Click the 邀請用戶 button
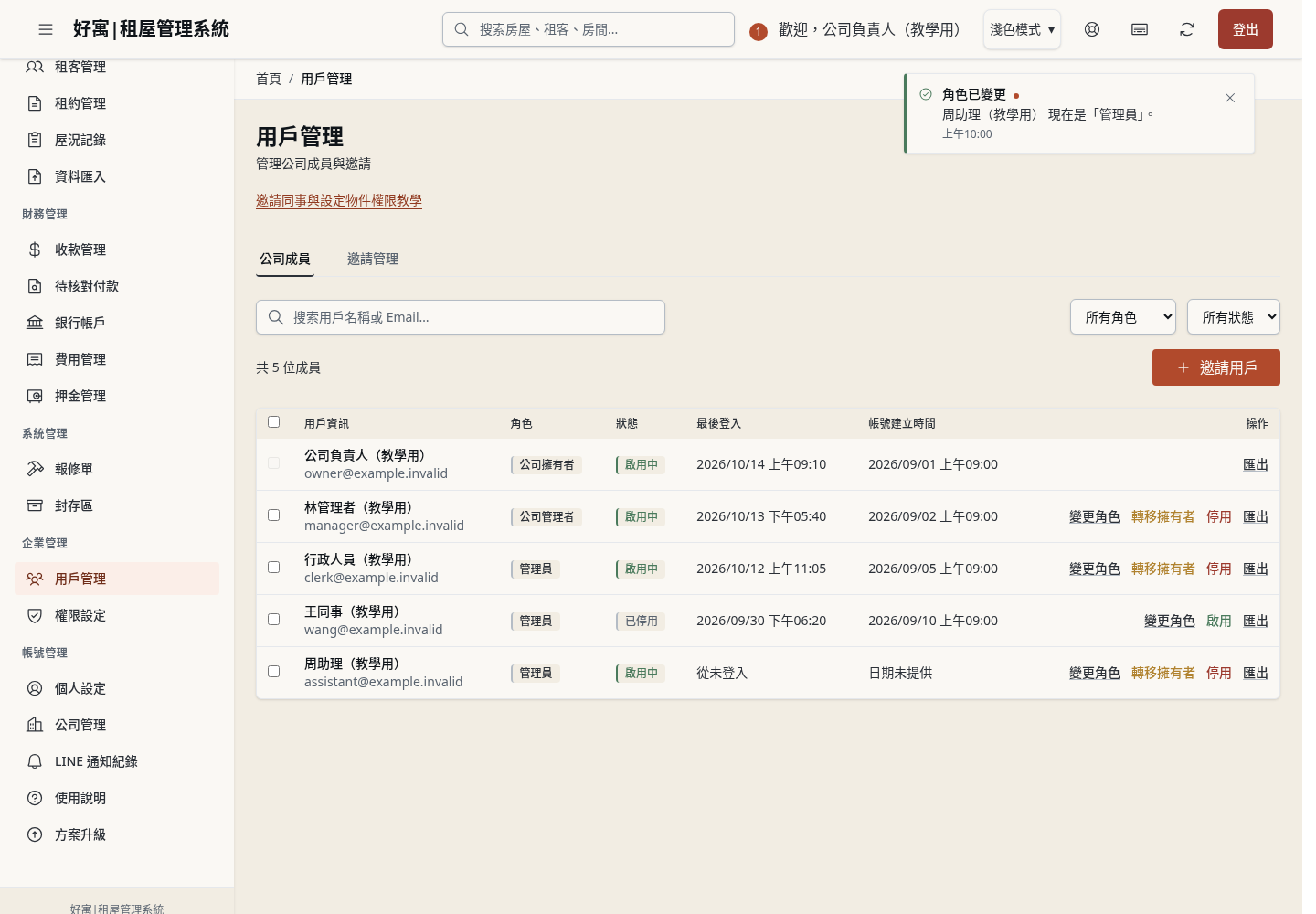The height and width of the screenshot is (914, 1316). (x=1216, y=367)
